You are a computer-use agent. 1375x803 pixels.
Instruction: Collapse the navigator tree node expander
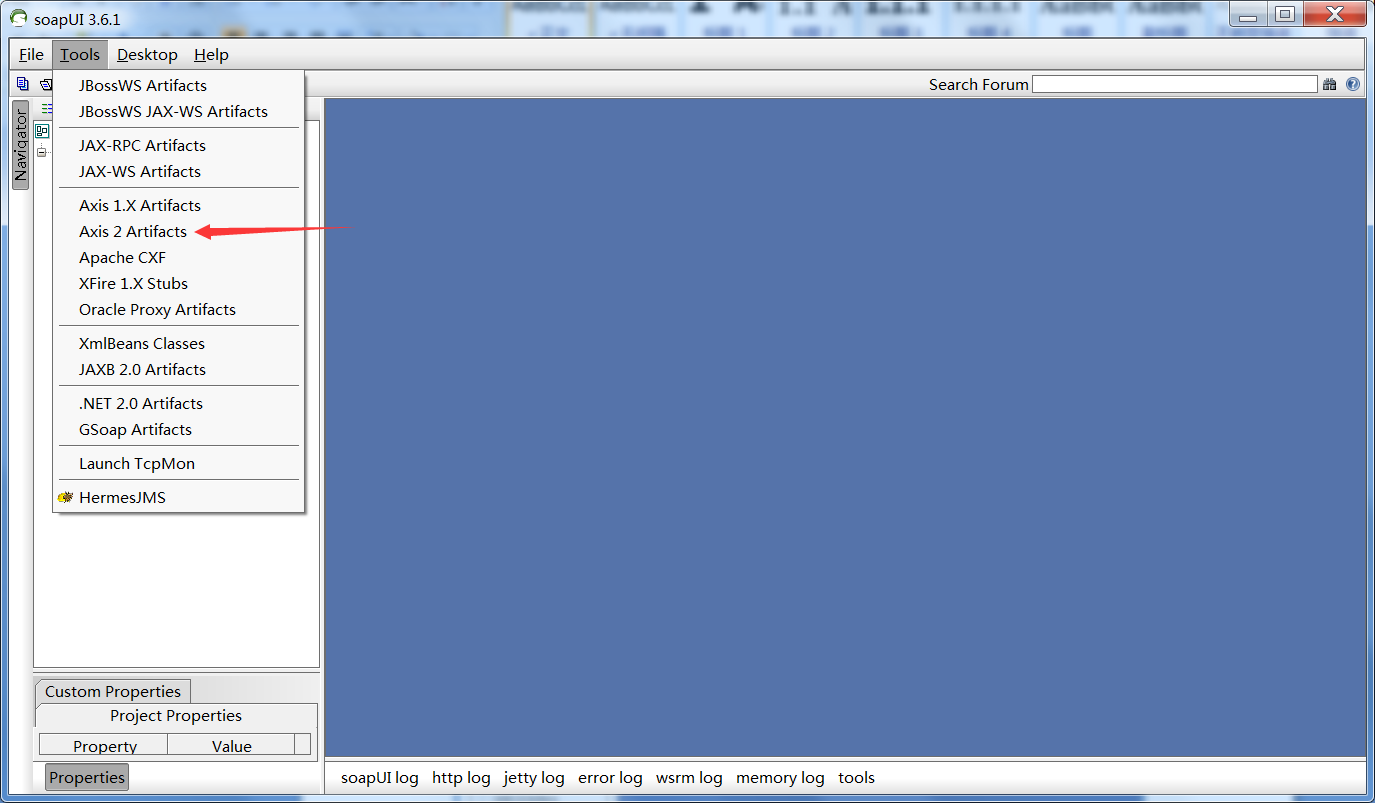pyautogui.click(x=42, y=152)
